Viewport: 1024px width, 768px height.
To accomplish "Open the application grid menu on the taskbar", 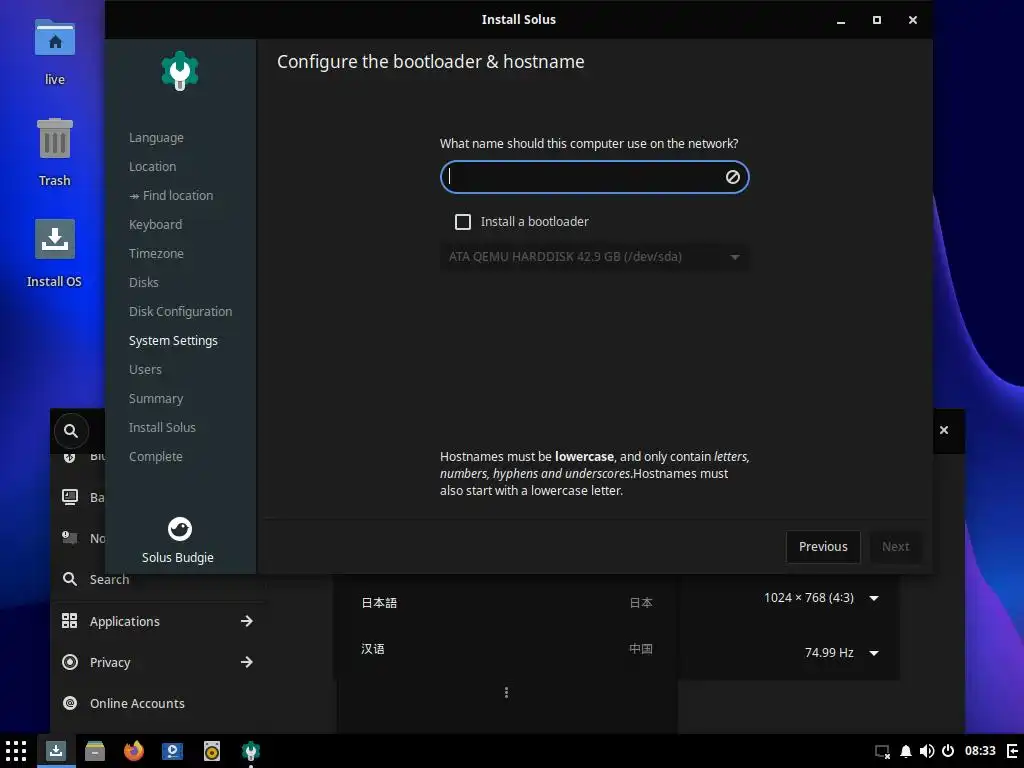I will point(16,751).
